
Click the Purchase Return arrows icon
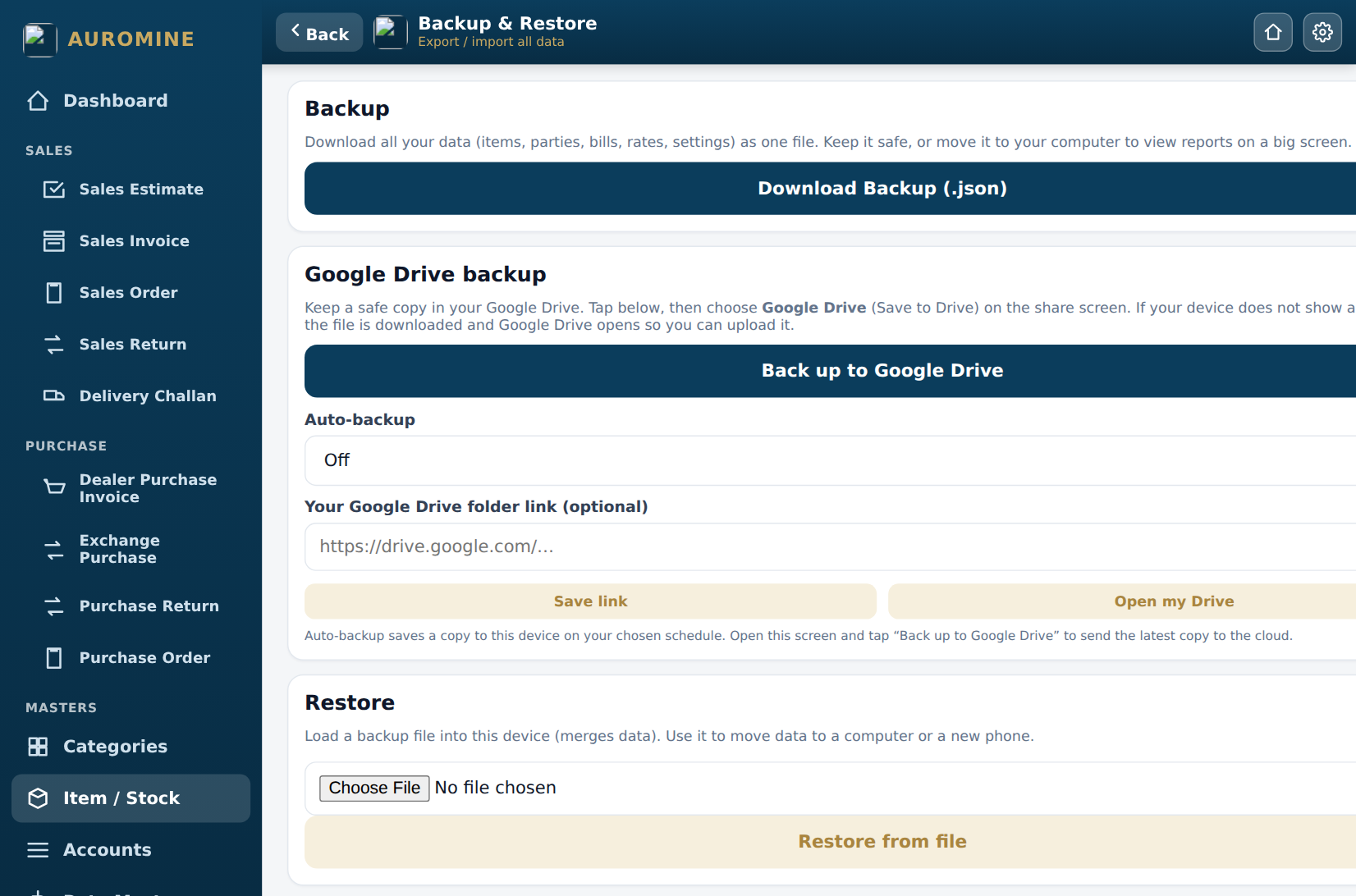pos(54,606)
